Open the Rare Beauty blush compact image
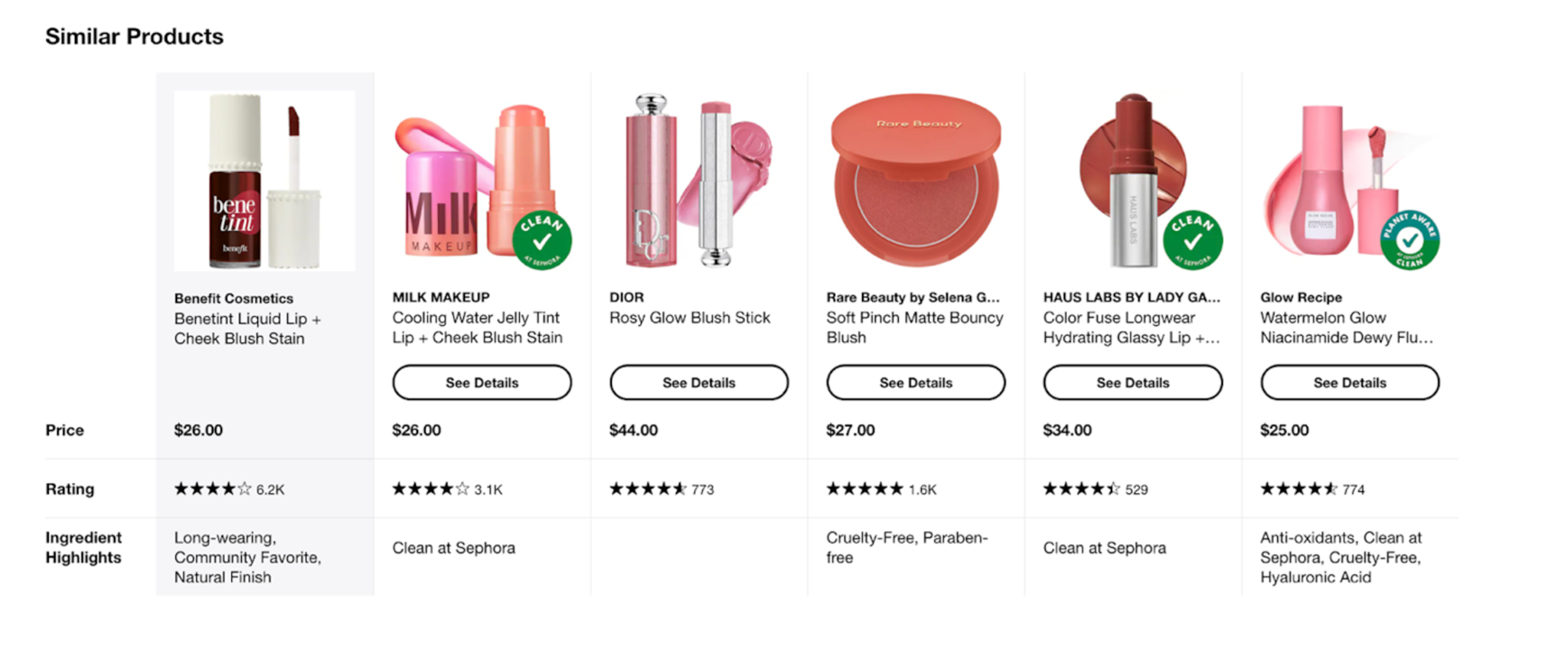 click(x=916, y=181)
